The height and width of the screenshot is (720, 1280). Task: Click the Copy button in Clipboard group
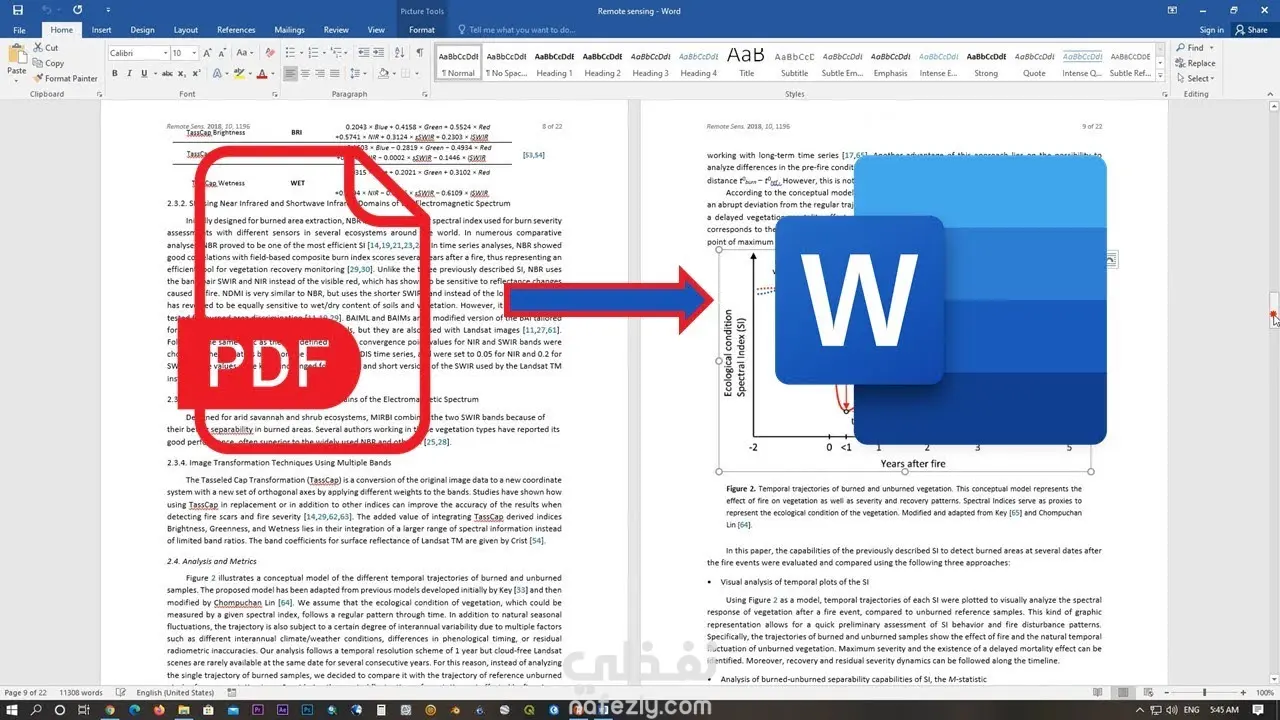(48, 63)
